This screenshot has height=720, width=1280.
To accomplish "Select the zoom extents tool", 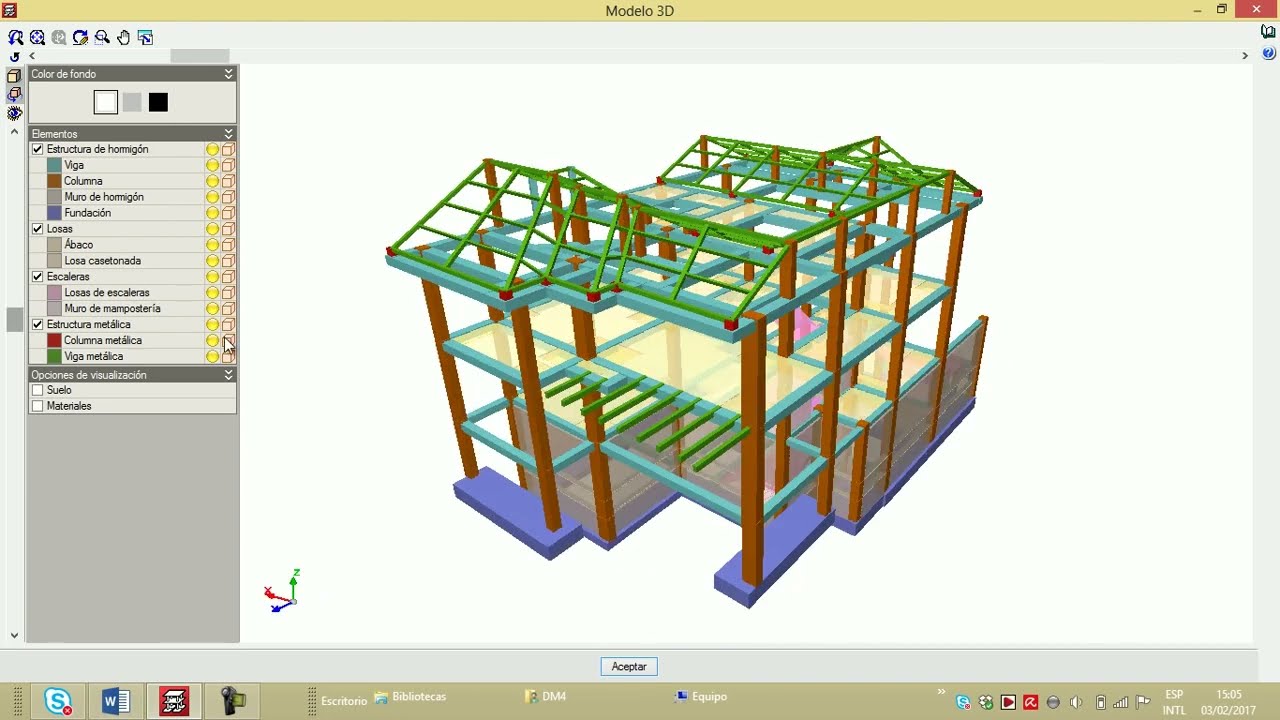I will 37,38.
